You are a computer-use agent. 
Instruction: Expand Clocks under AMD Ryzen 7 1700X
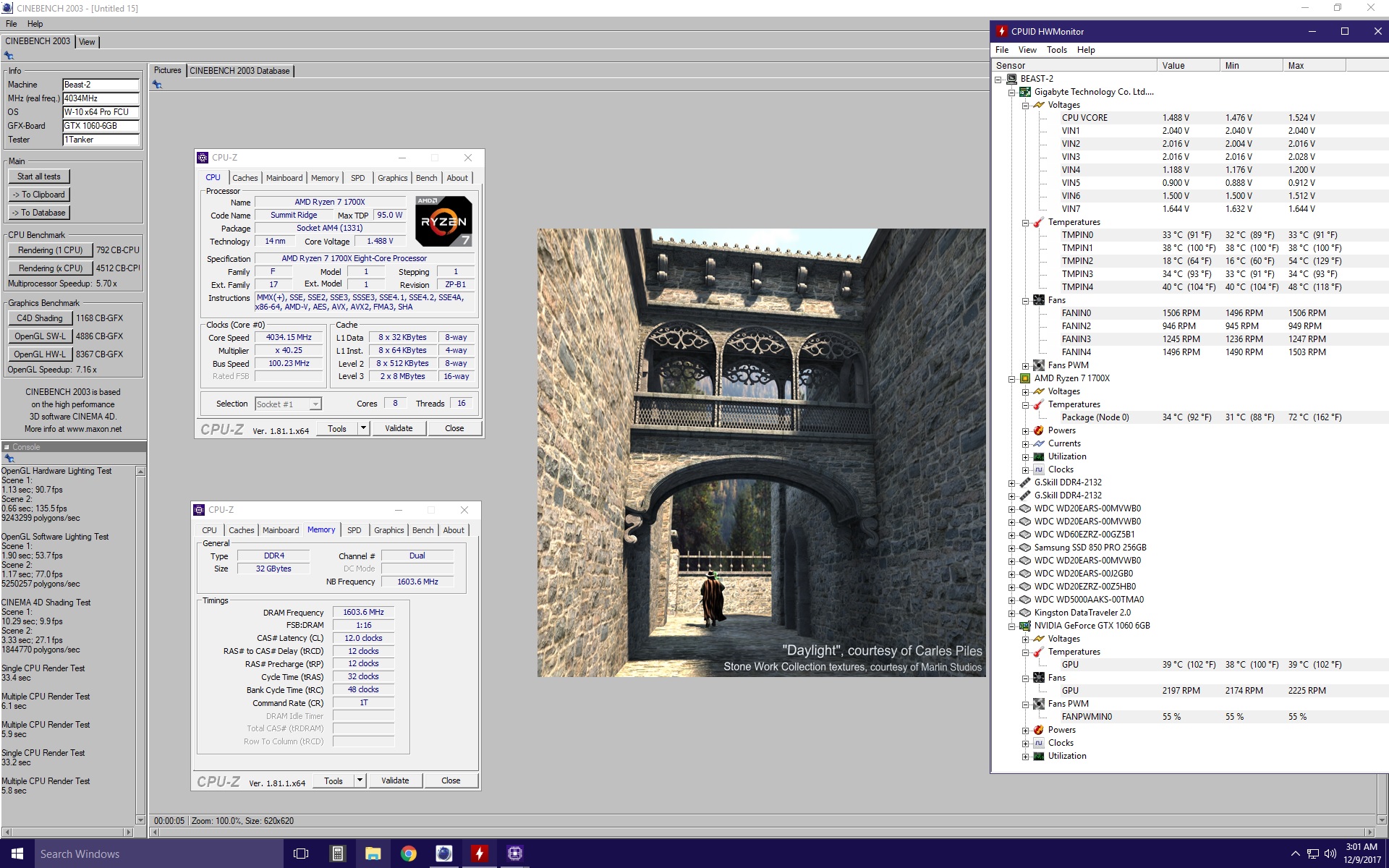point(1025,469)
